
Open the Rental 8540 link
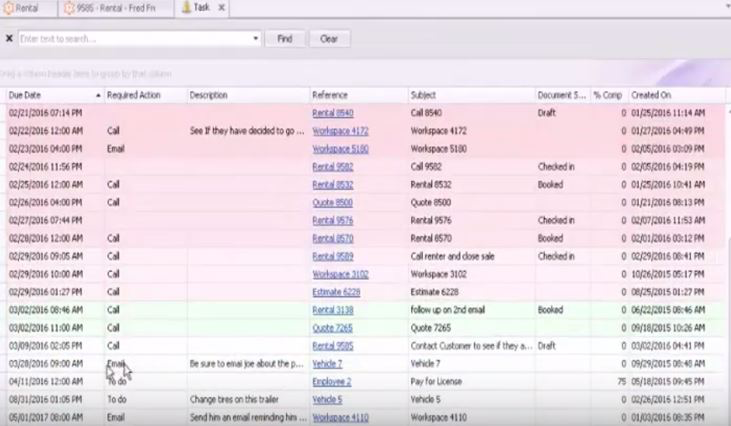pyautogui.click(x=333, y=113)
